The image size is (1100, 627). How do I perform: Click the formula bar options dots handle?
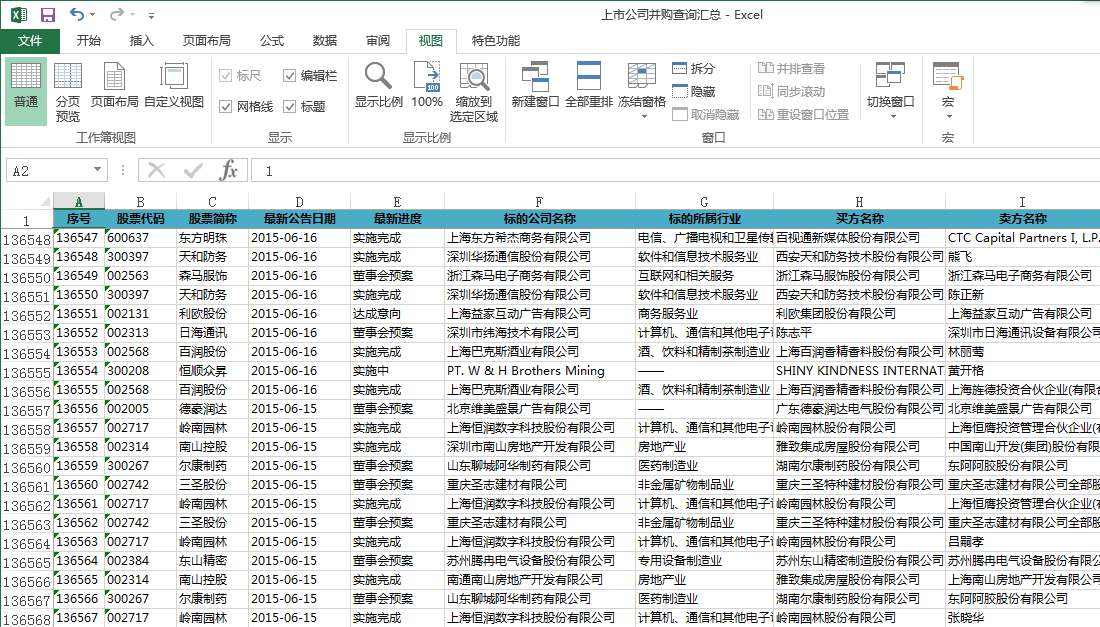123,170
